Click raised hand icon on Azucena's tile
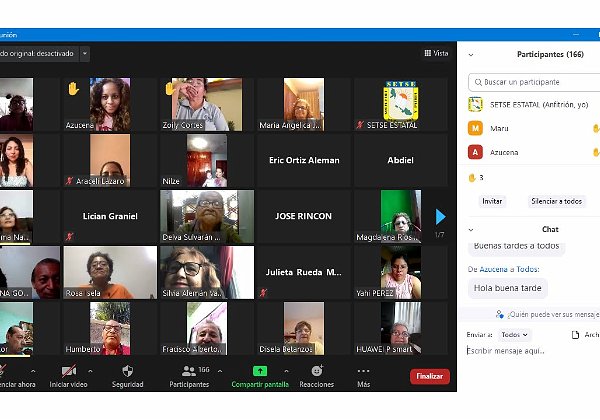The height and width of the screenshot is (420, 600). coord(73,89)
